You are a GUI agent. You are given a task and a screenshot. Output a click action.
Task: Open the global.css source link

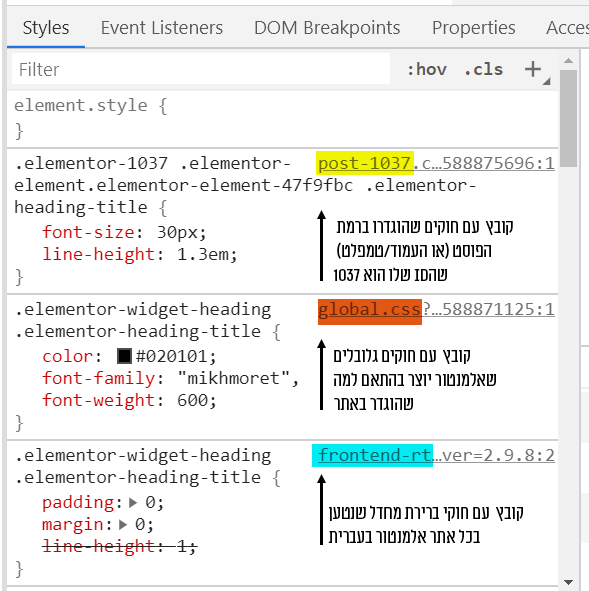coord(436,309)
